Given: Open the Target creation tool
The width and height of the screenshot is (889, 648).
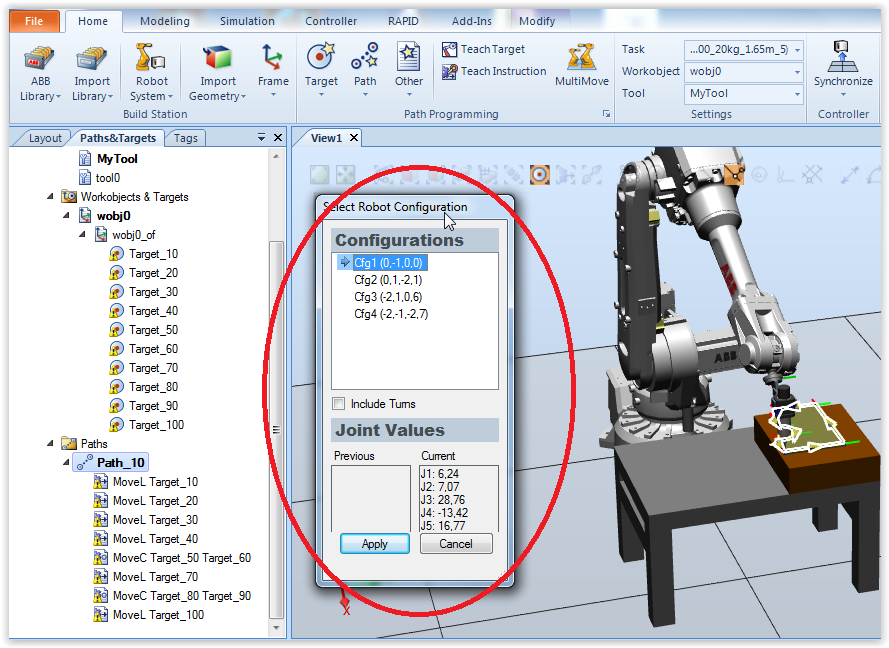Looking at the screenshot, I should (x=321, y=71).
